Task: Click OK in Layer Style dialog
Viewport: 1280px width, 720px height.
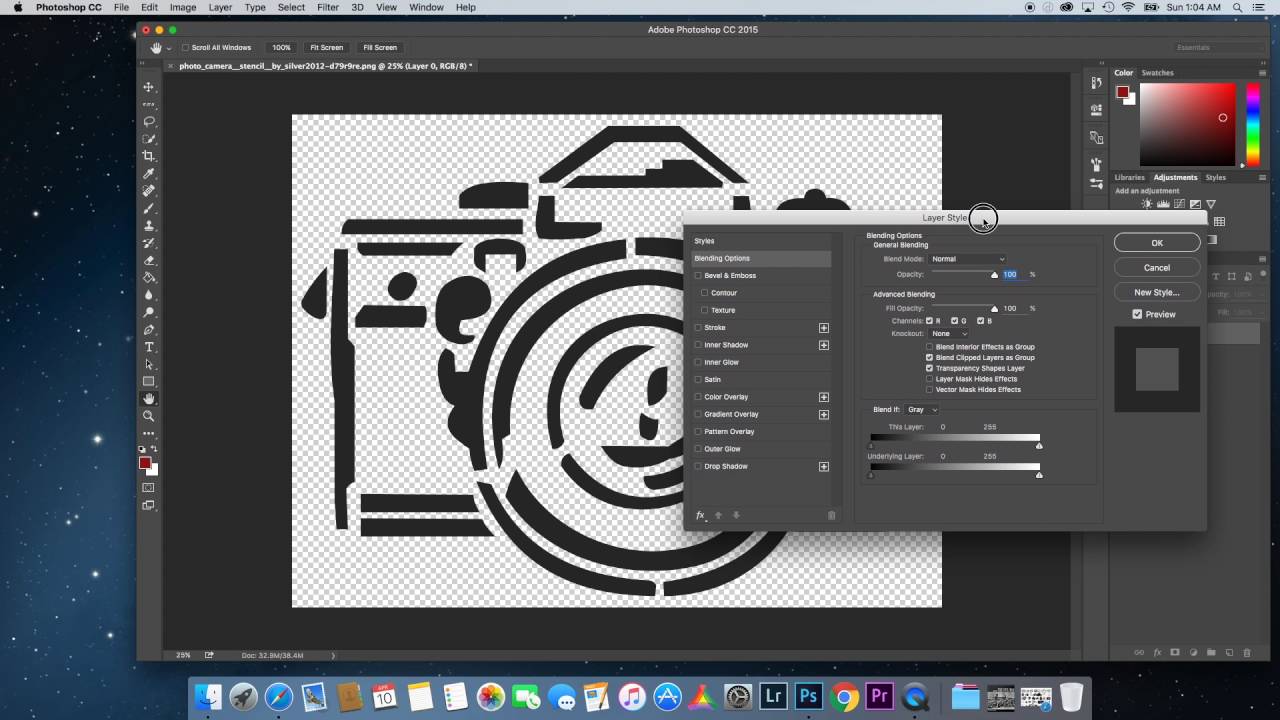Action: click(1157, 243)
